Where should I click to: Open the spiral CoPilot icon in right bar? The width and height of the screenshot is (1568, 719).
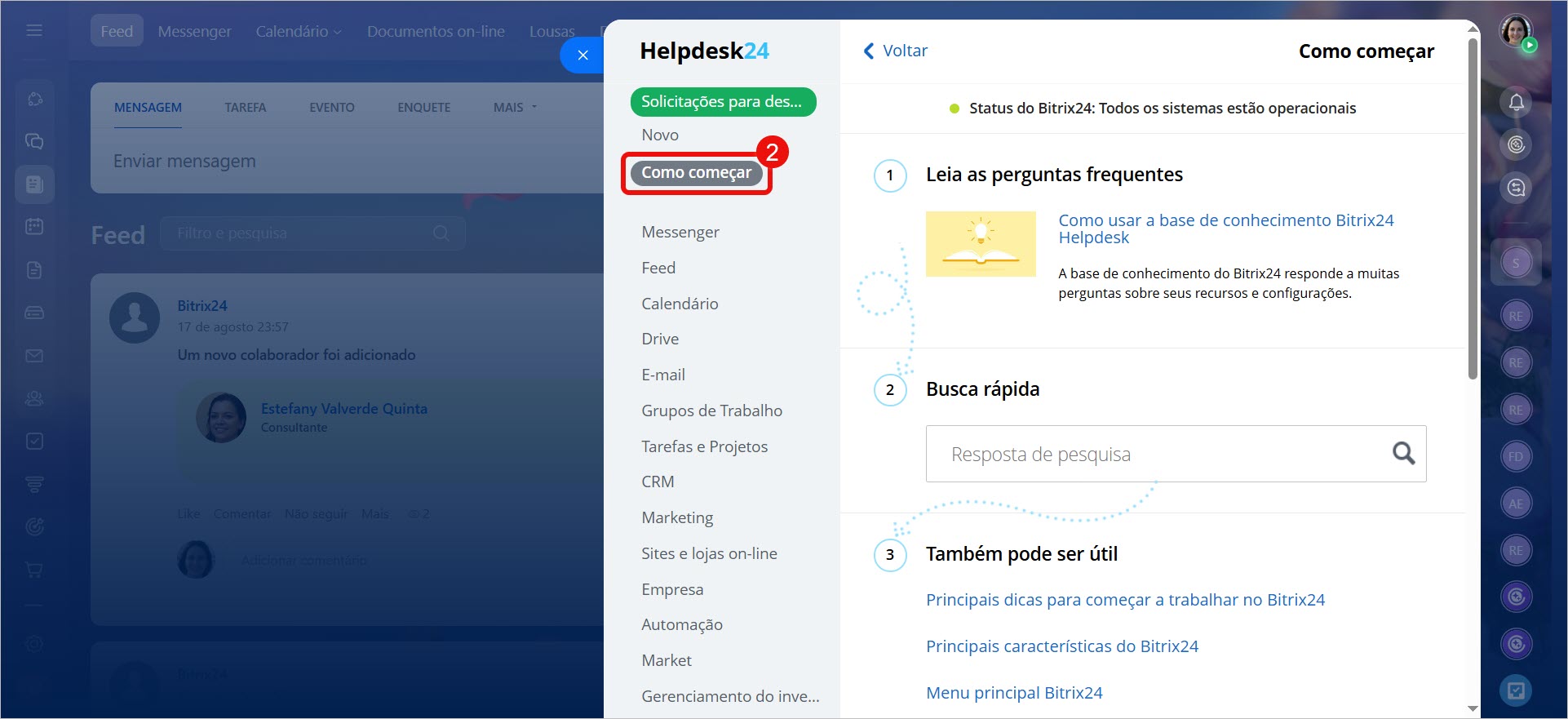click(1516, 144)
